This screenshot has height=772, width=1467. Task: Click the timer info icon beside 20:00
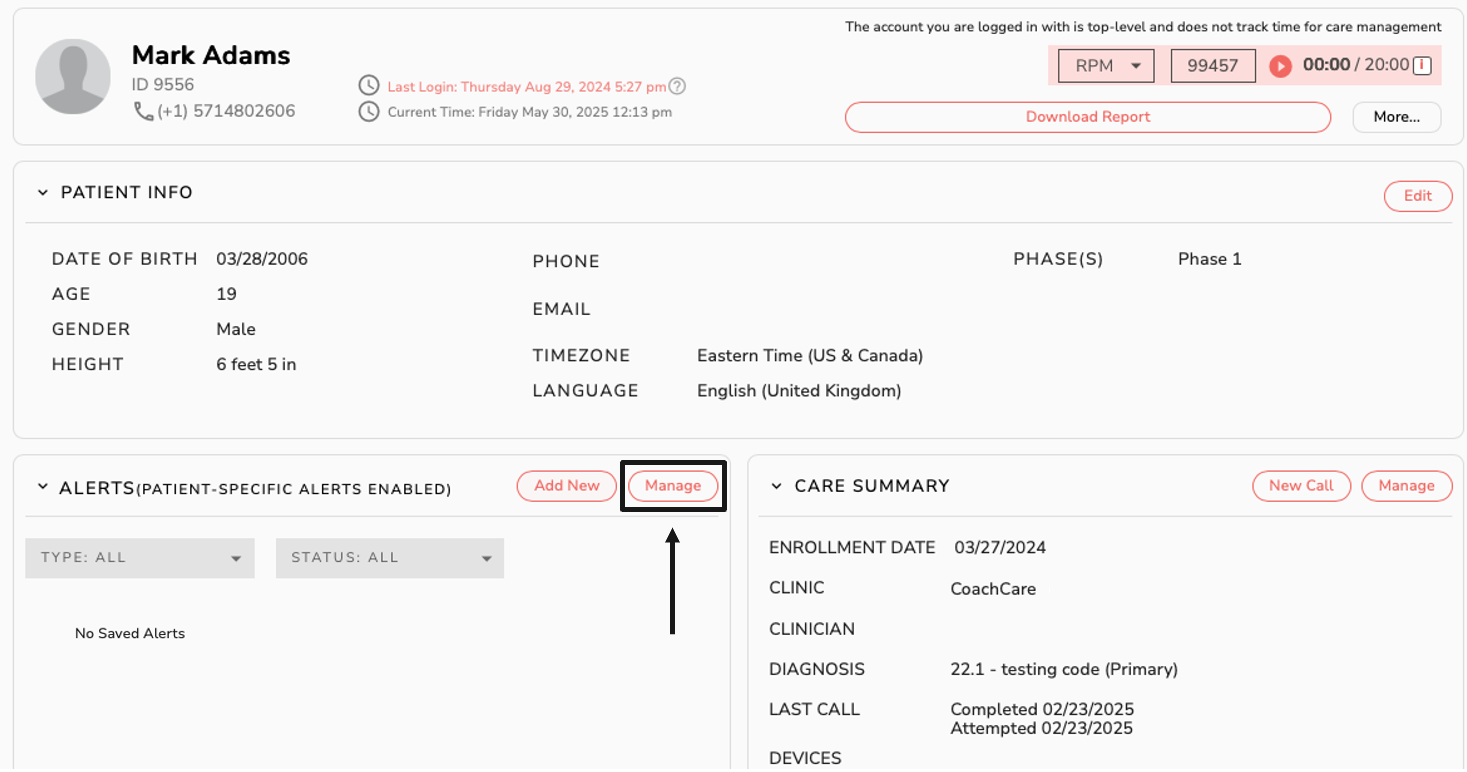(x=1422, y=66)
